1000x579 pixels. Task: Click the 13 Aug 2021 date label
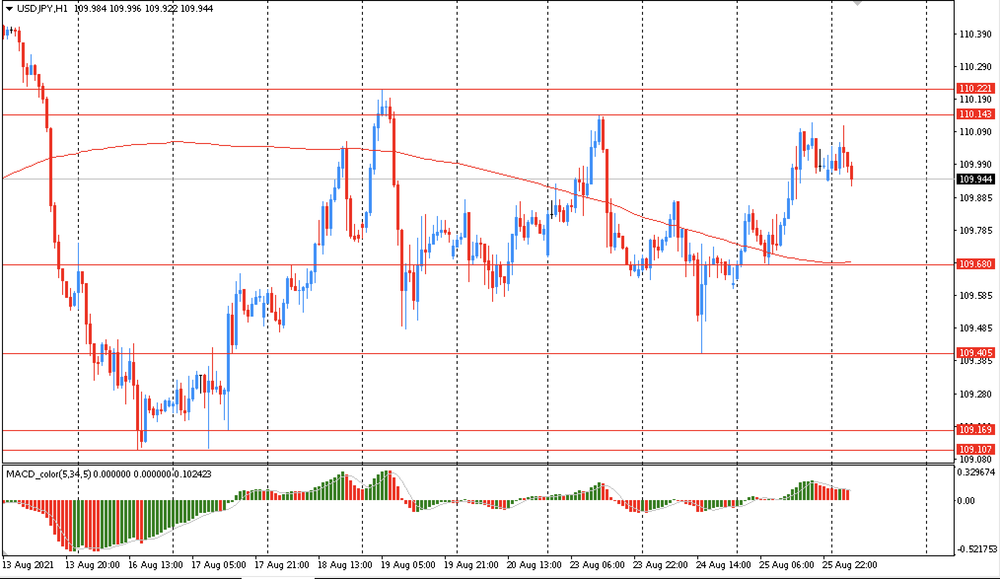[x=28, y=565]
